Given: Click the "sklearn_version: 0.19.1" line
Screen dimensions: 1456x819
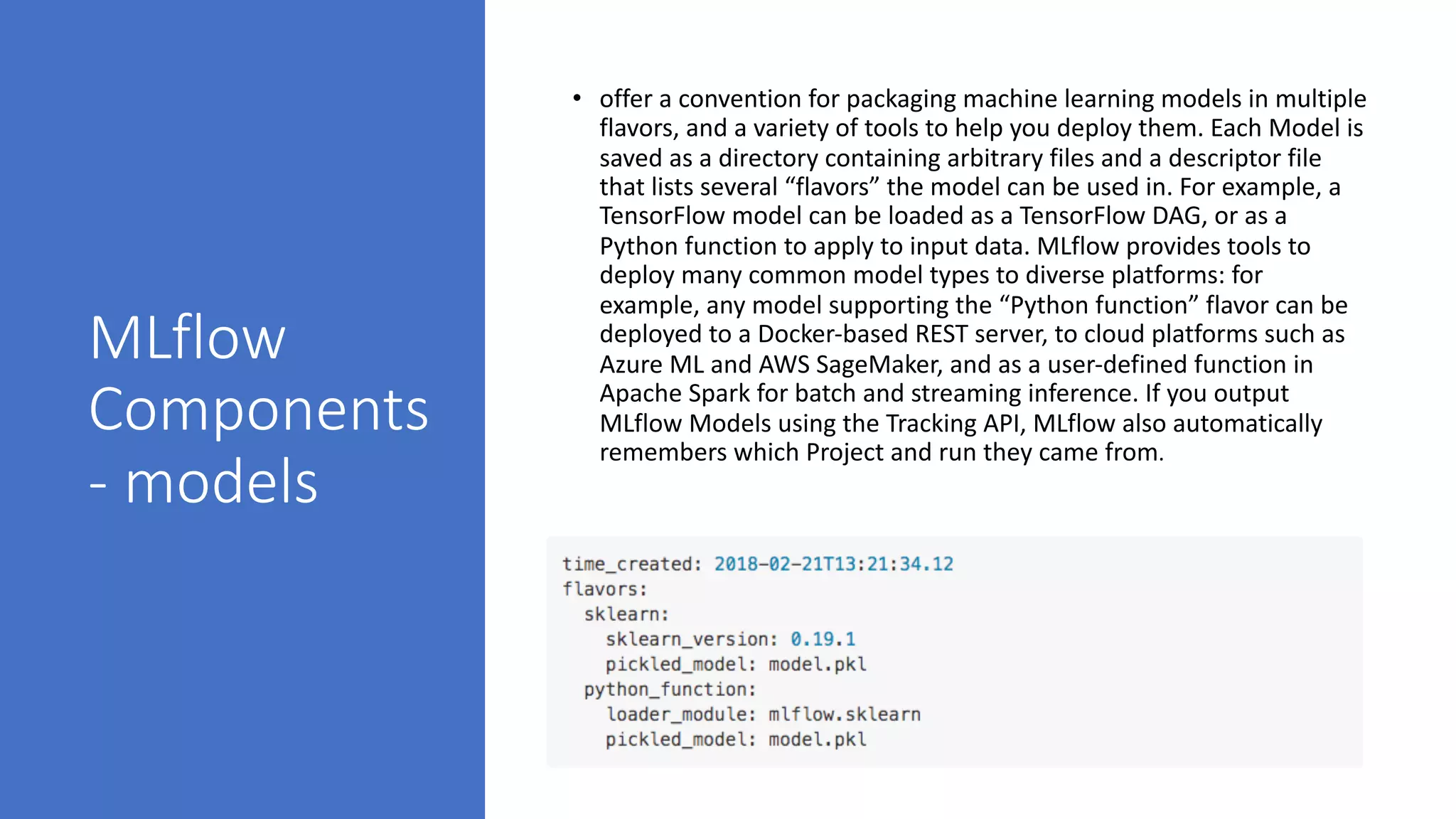Looking at the screenshot, I should pos(730,639).
